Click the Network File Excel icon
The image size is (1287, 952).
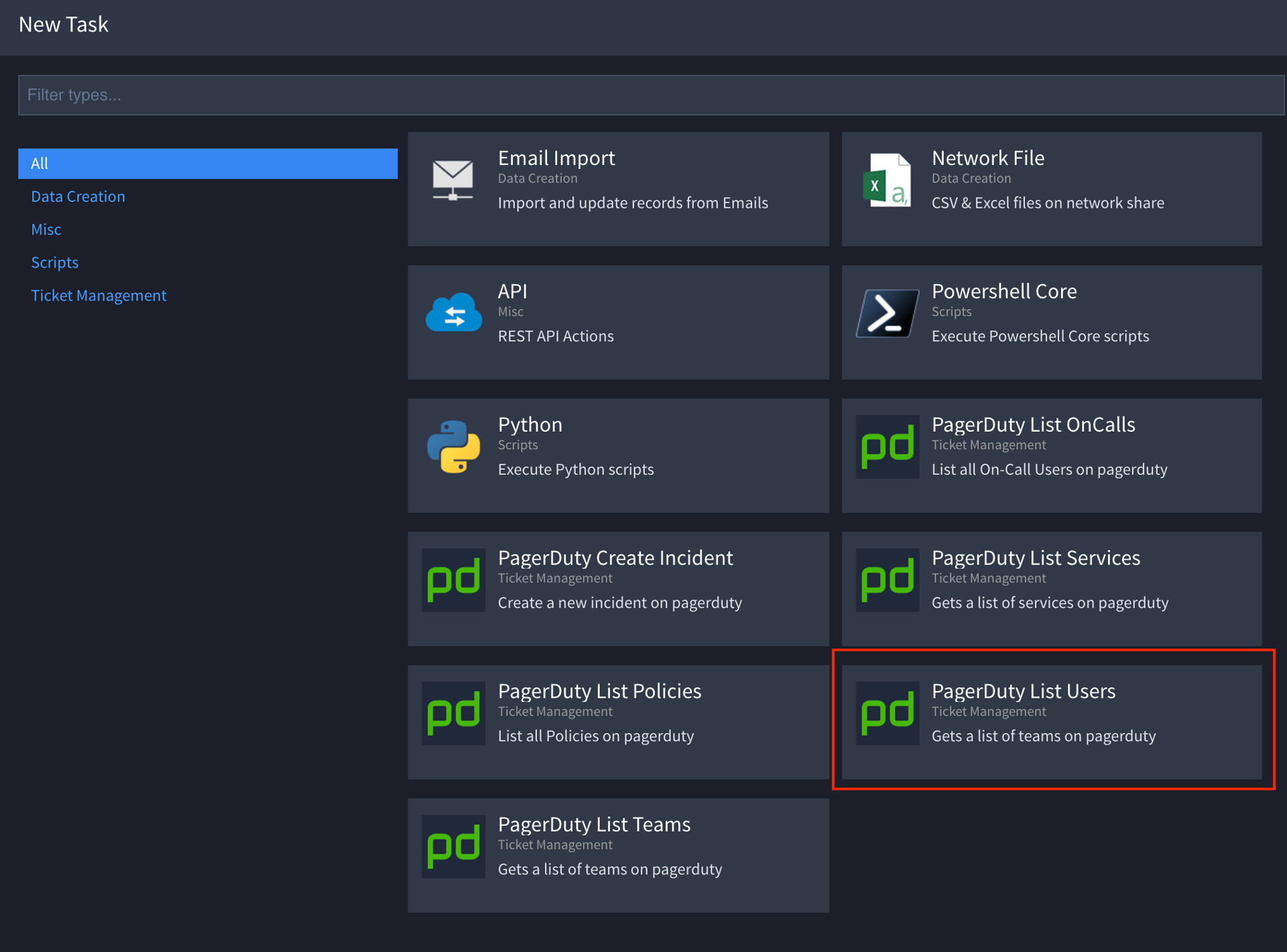click(887, 180)
